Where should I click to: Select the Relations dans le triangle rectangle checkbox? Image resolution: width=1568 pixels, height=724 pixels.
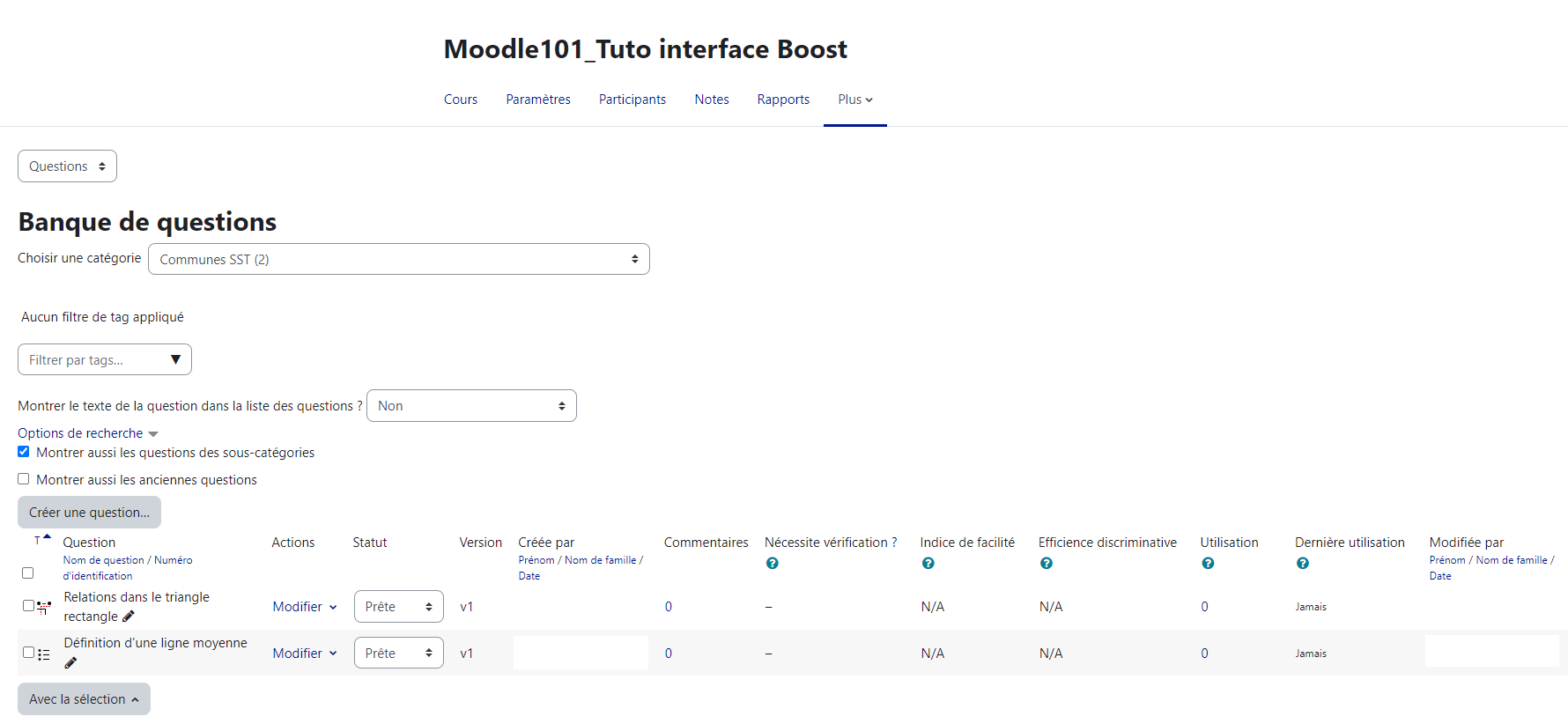(28, 605)
